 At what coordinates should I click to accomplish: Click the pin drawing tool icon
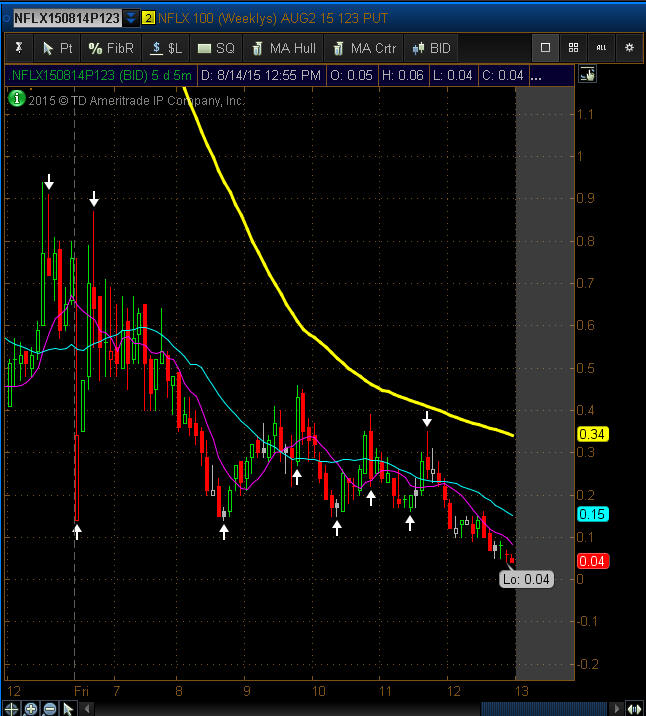coord(18,47)
